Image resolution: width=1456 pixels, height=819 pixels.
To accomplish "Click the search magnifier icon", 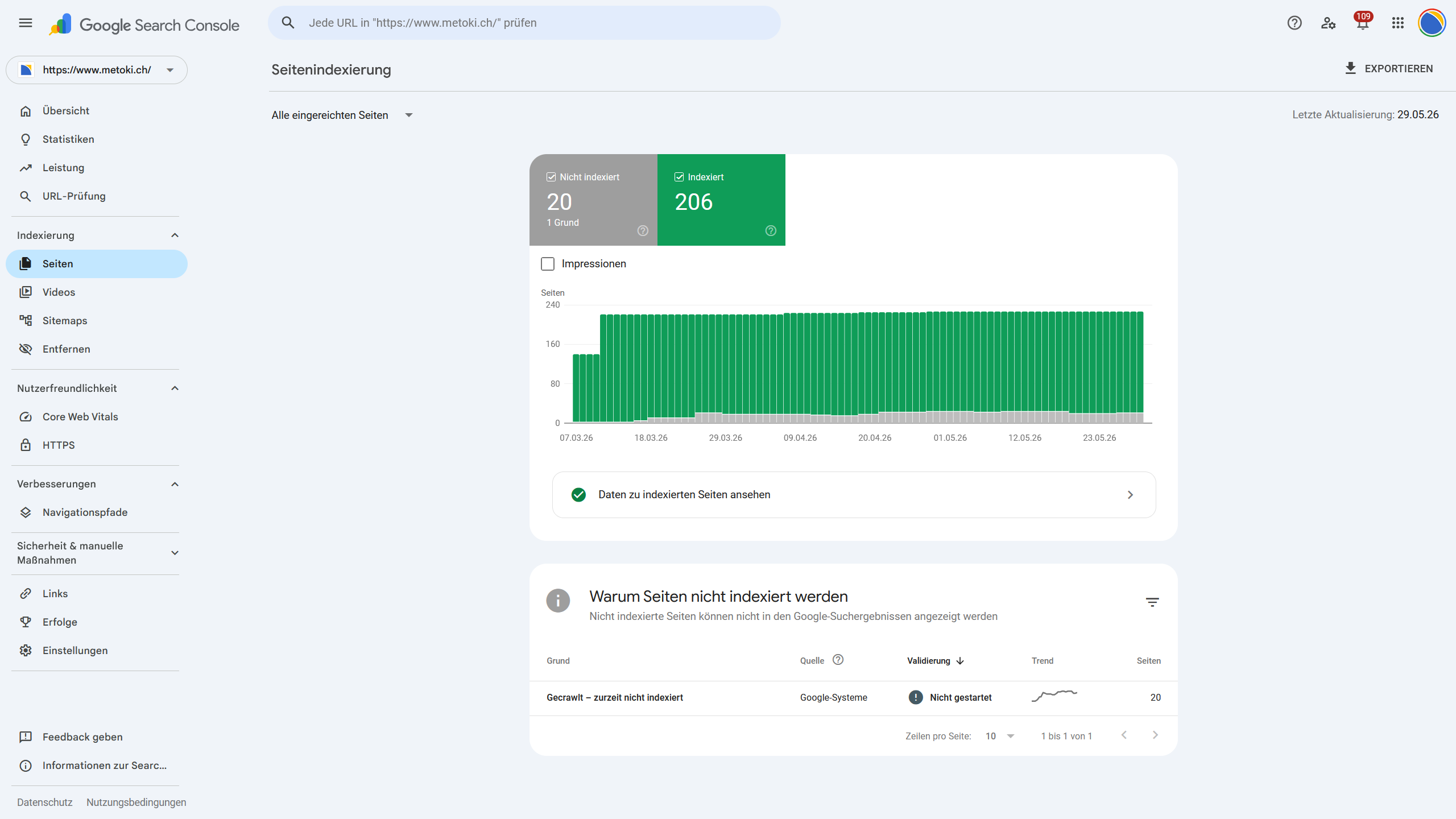I will click(x=288, y=23).
